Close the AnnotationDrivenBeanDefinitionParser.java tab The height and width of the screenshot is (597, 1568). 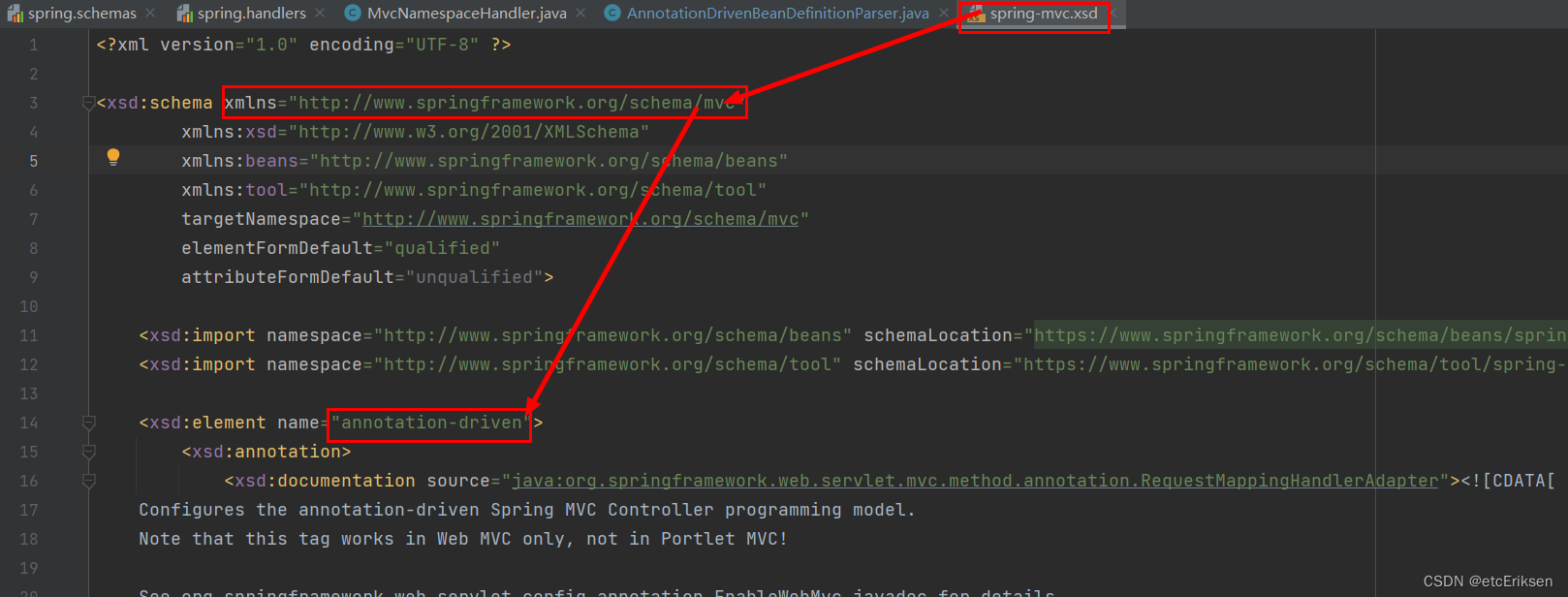(x=943, y=14)
